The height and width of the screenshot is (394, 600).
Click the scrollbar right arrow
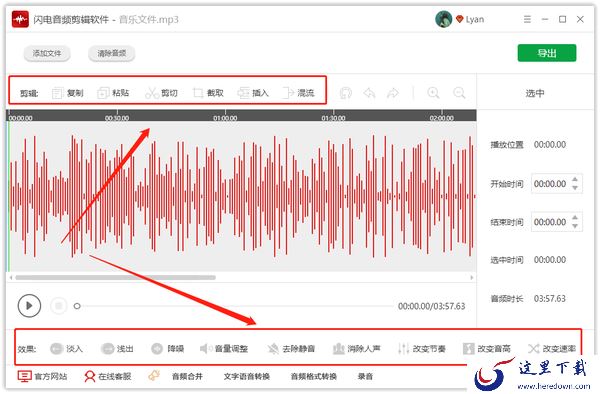pos(472,277)
